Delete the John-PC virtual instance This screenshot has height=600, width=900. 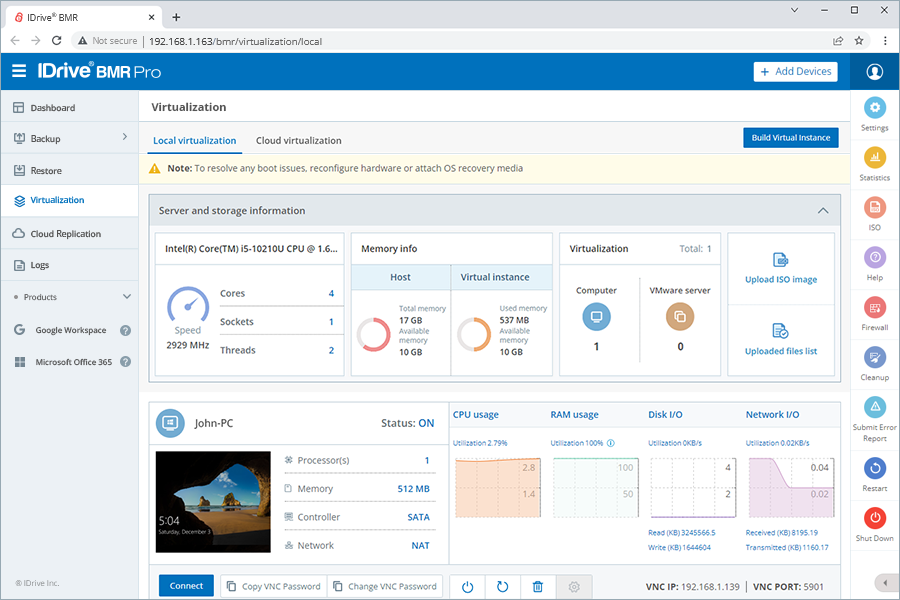(538, 586)
